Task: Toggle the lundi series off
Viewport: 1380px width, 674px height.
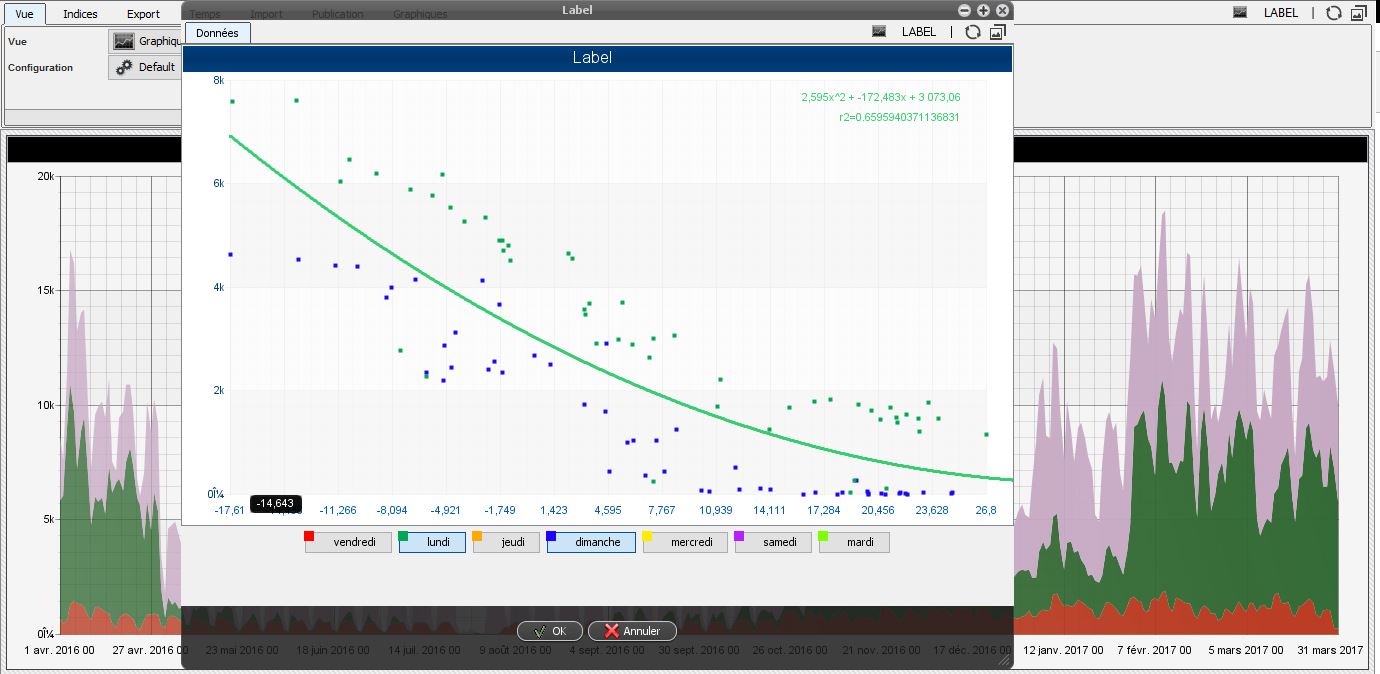Action: (432, 542)
